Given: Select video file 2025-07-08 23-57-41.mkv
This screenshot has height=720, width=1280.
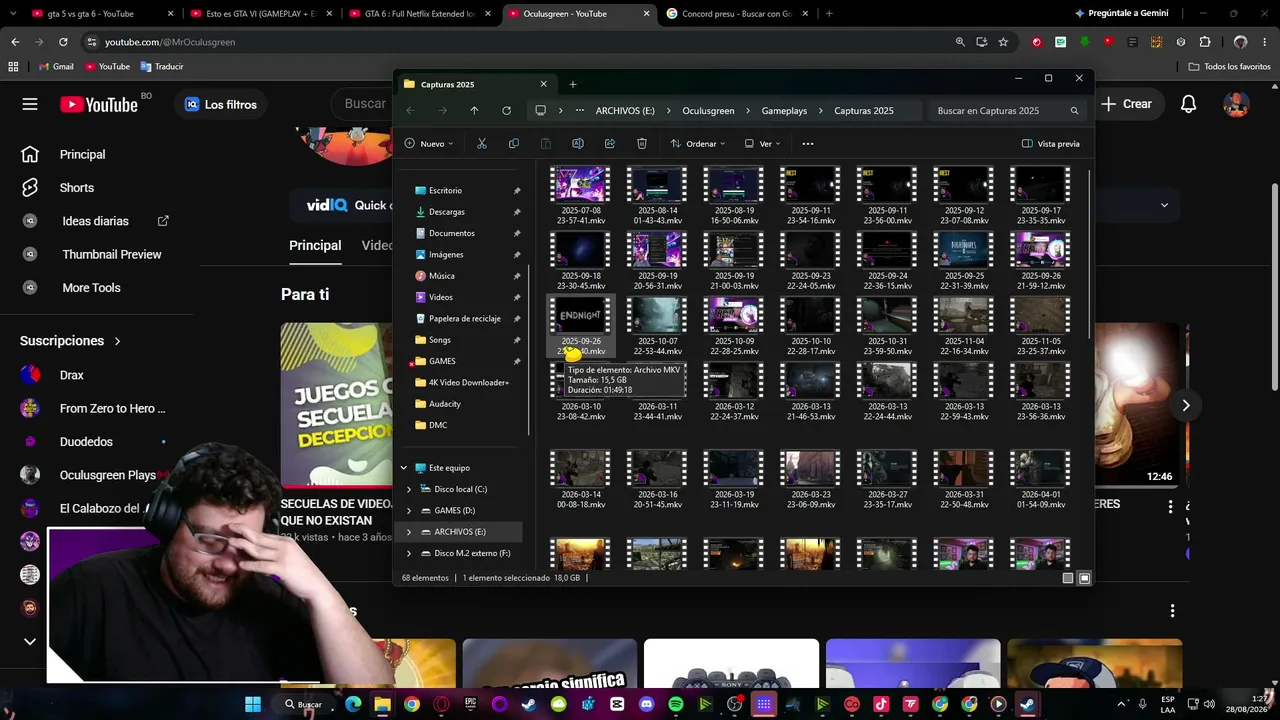Looking at the screenshot, I should coord(581,196).
